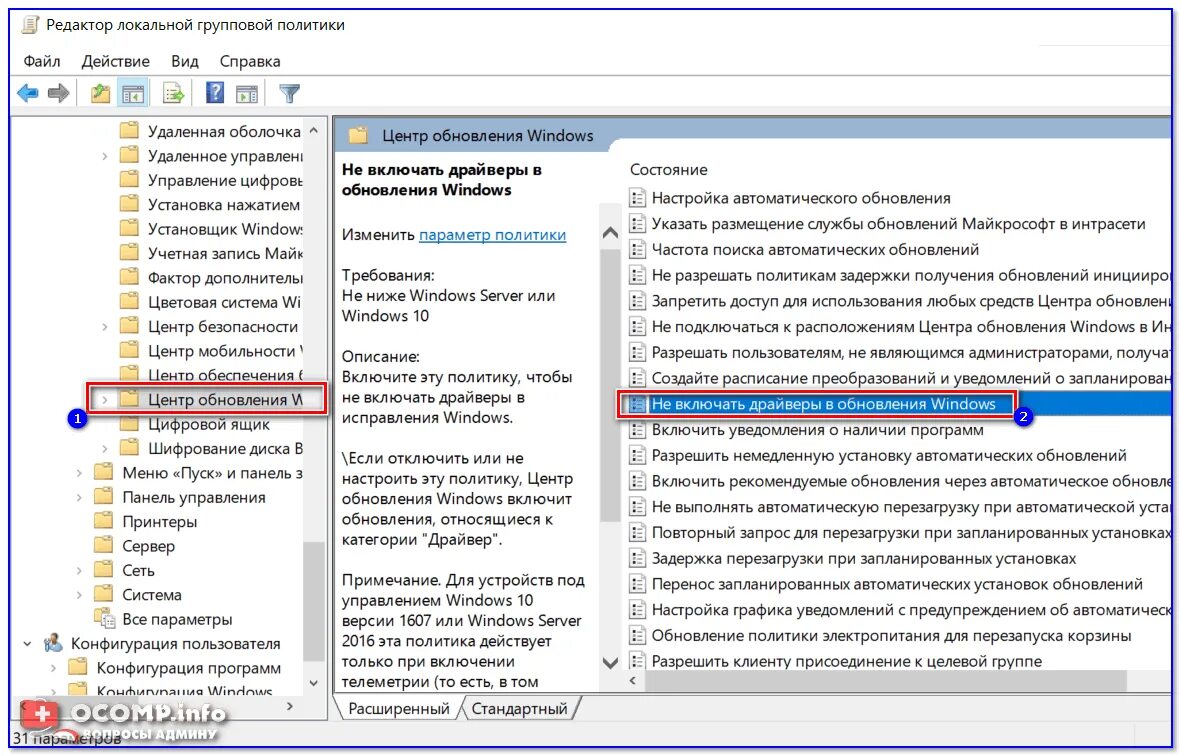Expand the Центр безопасности tree node
This screenshot has width=1181, height=756.
click(105, 327)
